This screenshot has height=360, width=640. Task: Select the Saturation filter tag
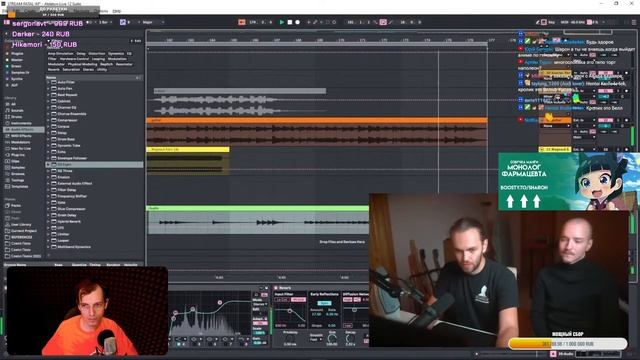(71, 69)
